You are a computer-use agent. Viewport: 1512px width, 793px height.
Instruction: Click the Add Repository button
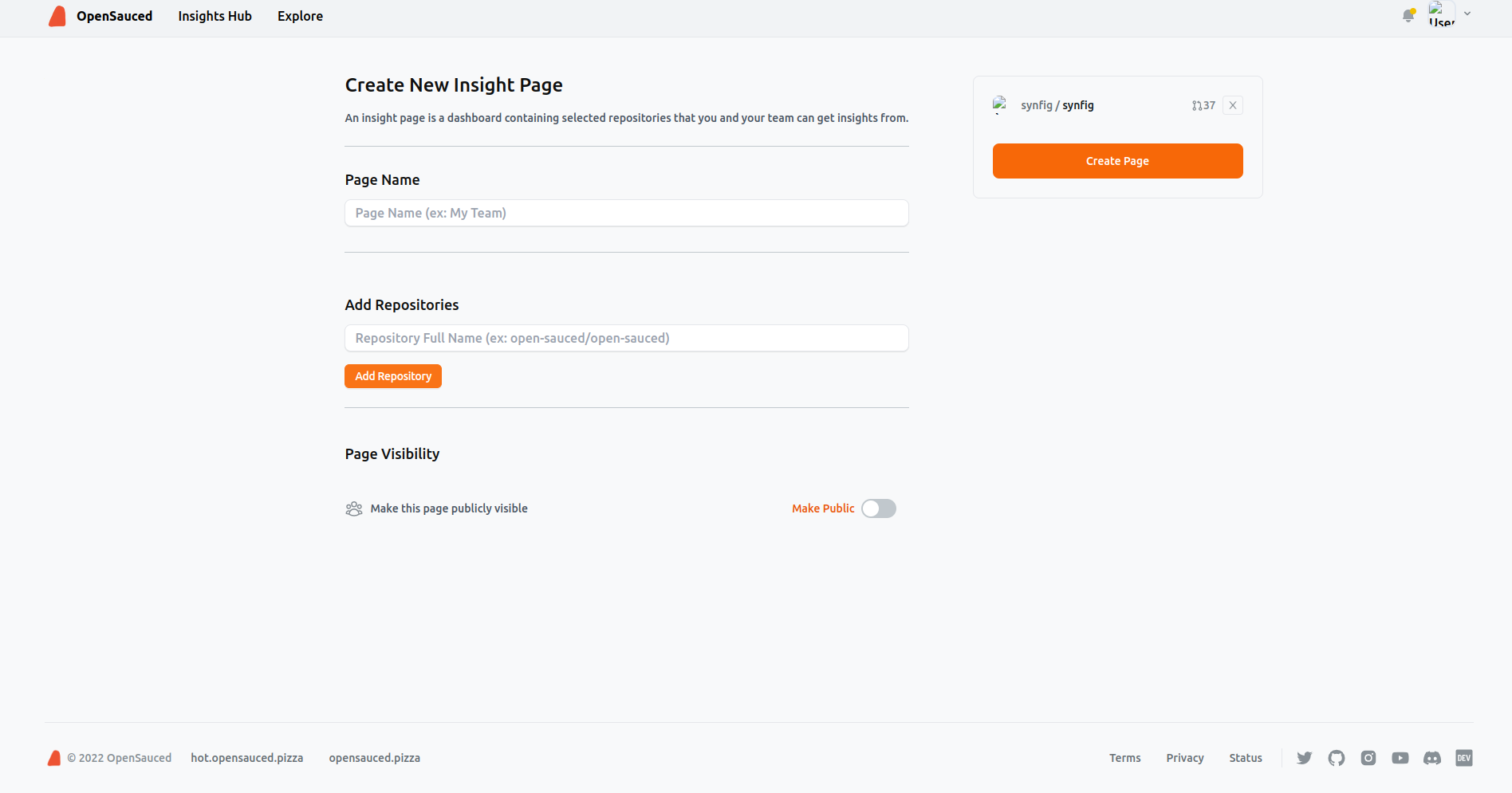(393, 375)
